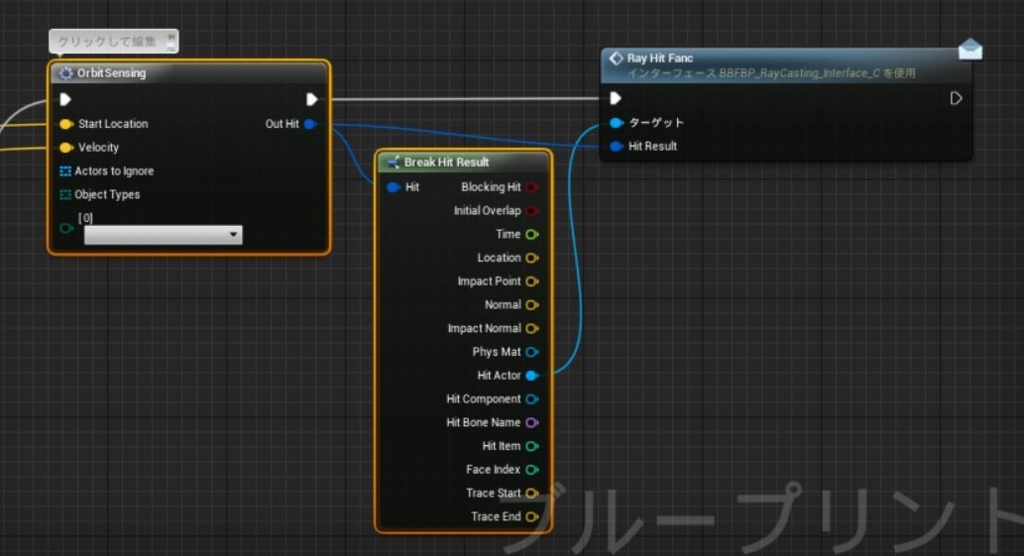Click the Hit Component output pin
This screenshot has width=1024, height=556.
pos(532,399)
